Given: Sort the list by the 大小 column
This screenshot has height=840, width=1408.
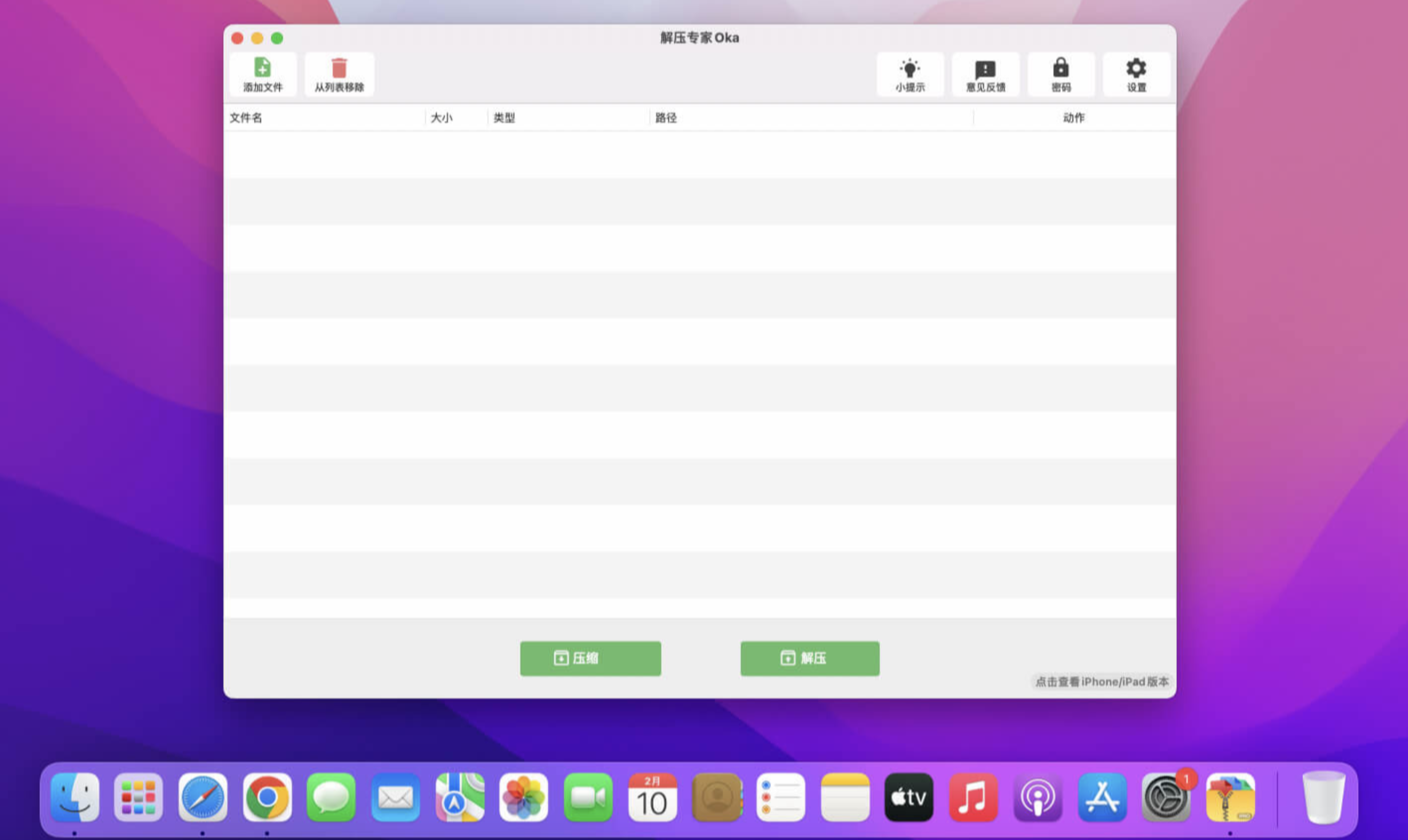Looking at the screenshot, I should click(x=441, y=118).
